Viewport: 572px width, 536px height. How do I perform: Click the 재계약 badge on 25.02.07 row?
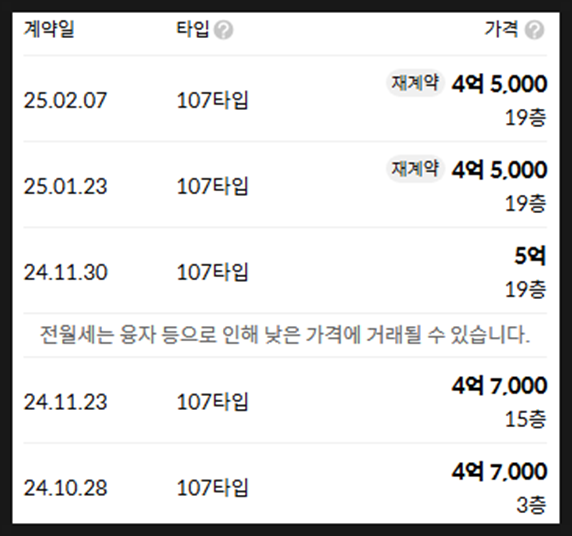pyautogui.click(x=415, y=83)
